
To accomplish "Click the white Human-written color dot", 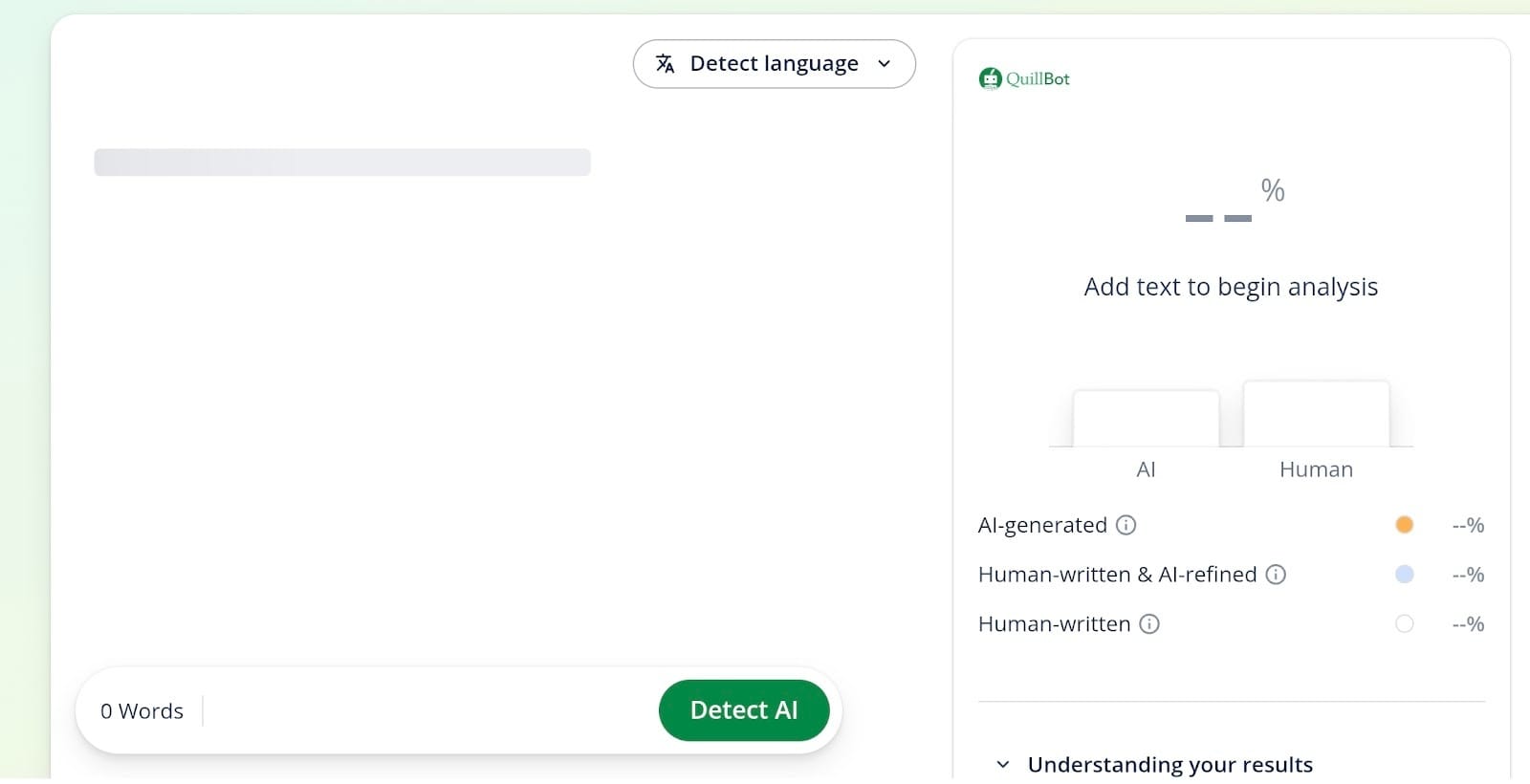I will pos(1404,624).
